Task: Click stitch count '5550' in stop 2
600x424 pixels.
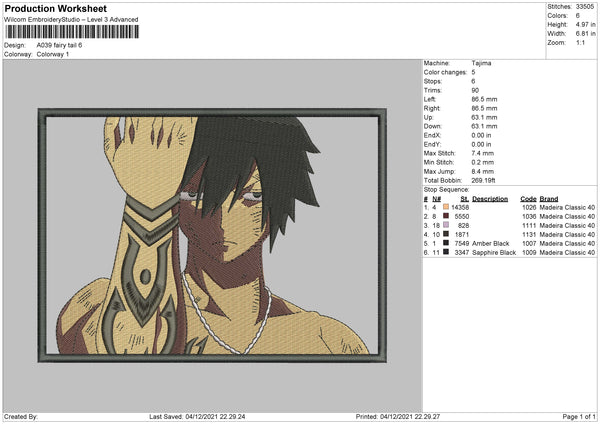Action: point(462,217)
